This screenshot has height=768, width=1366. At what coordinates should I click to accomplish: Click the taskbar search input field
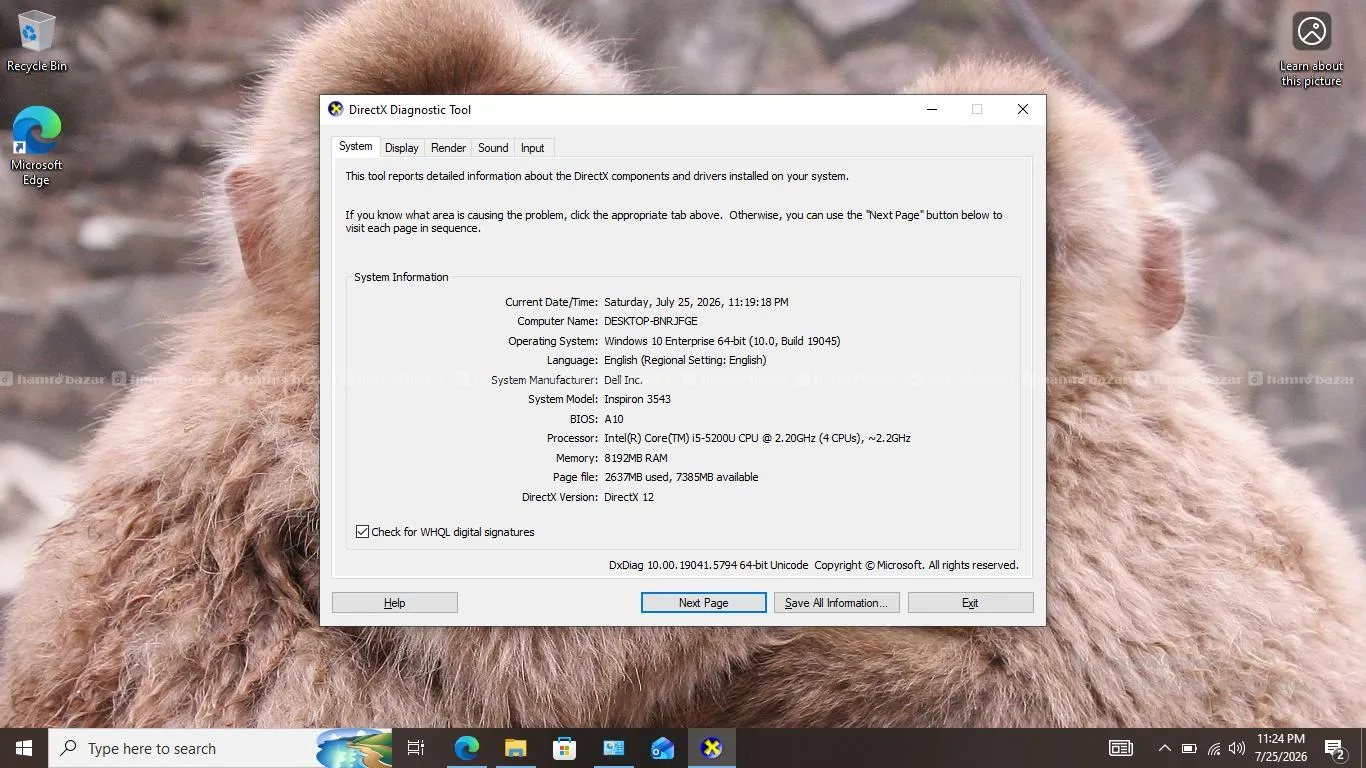point(220,748)
